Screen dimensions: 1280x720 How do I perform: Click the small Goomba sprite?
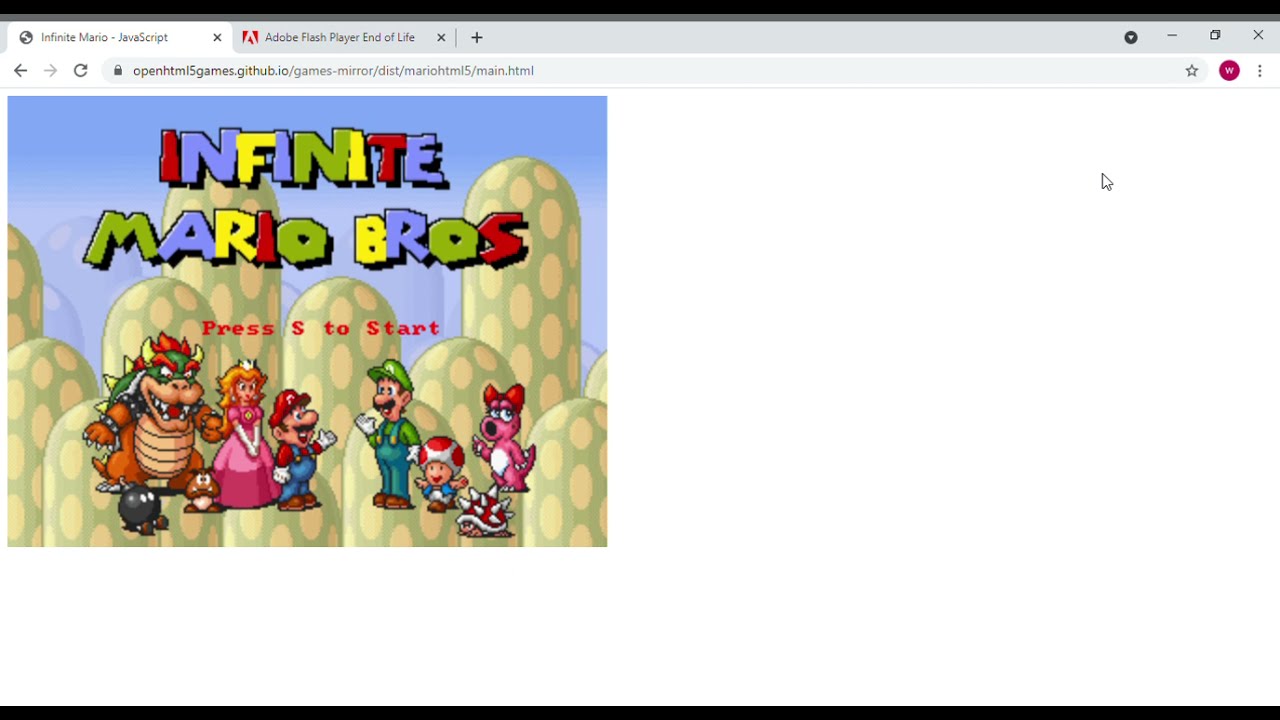[203, 490]
